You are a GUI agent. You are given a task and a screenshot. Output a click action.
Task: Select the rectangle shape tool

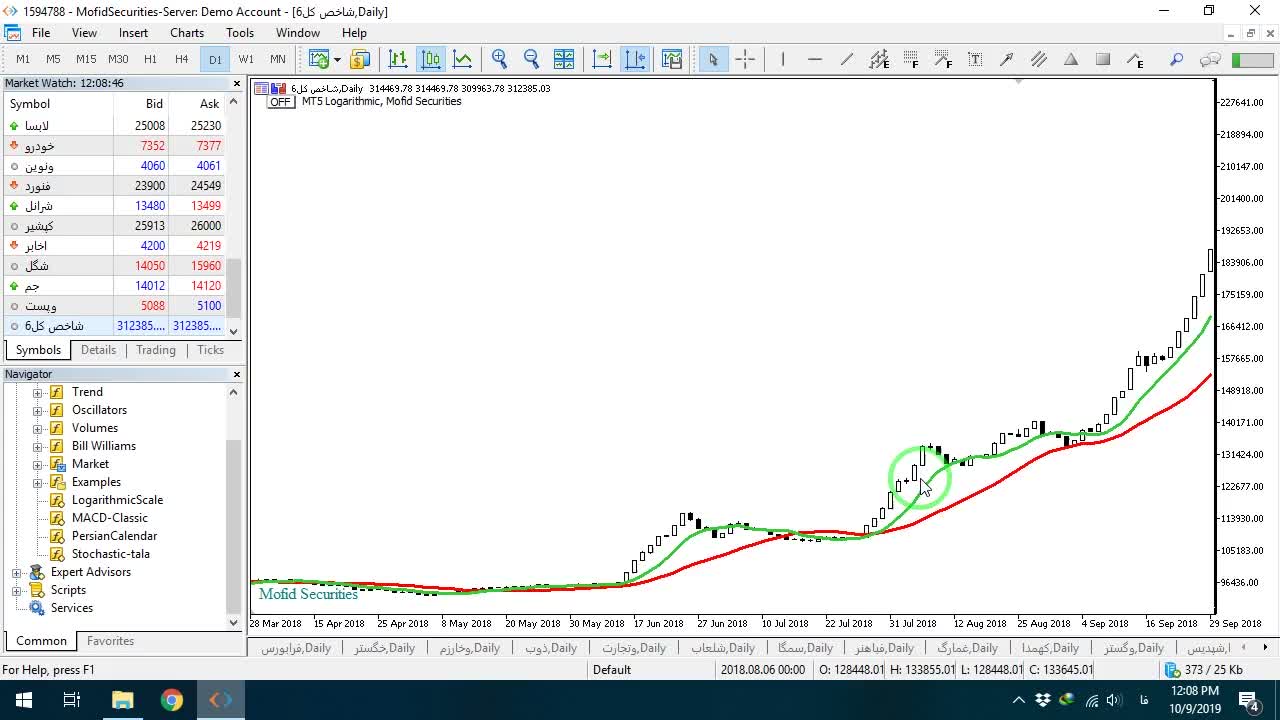tap(1103, 59)
